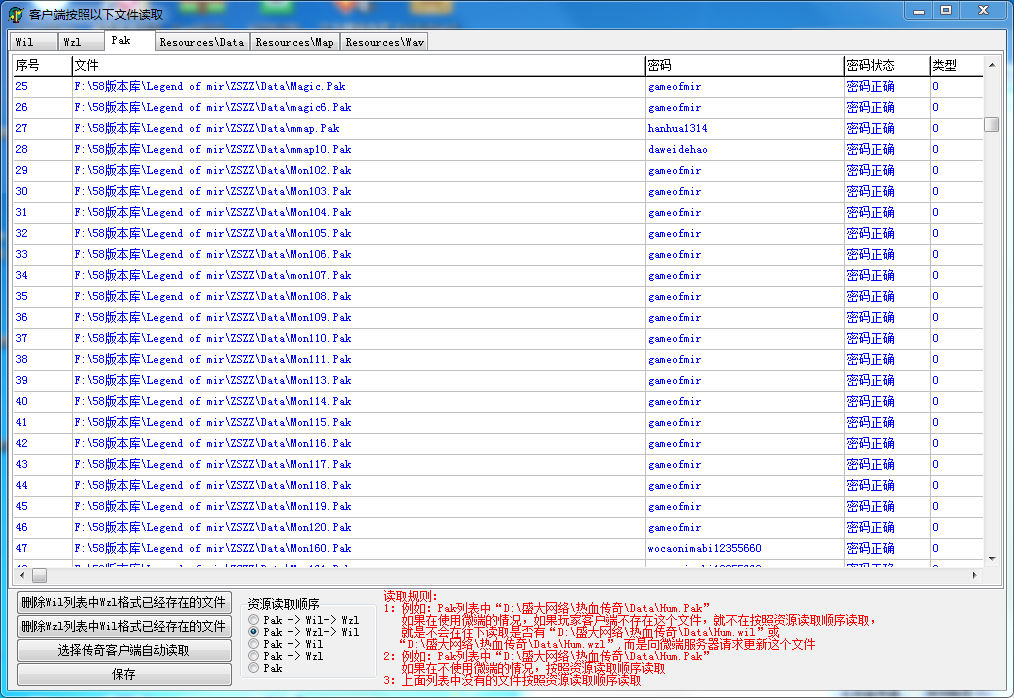Select the Mon117.Pak file row
The image size is (1014, 698).
click(x=498, y=464)
